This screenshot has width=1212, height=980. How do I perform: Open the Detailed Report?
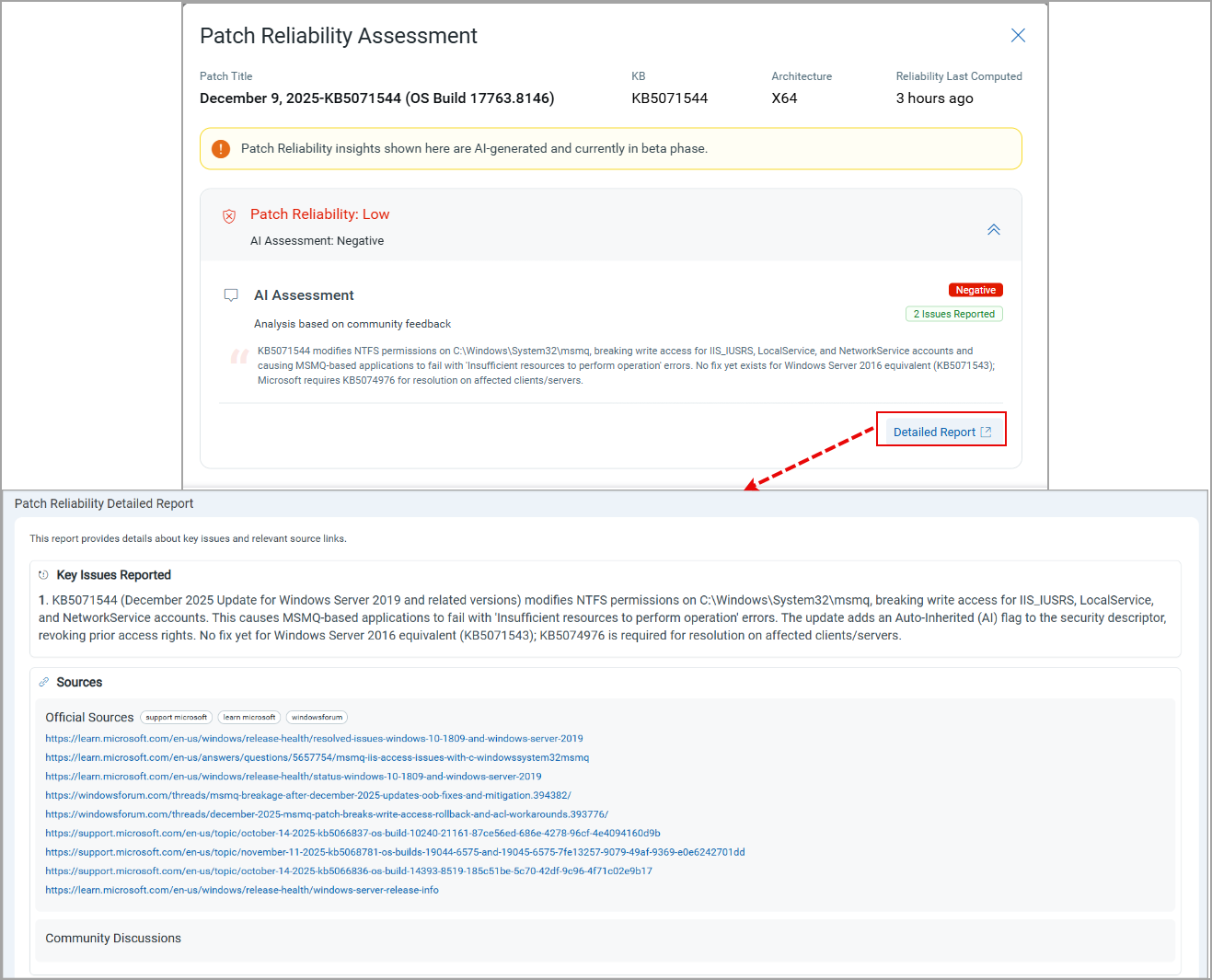tap(941, 432)
